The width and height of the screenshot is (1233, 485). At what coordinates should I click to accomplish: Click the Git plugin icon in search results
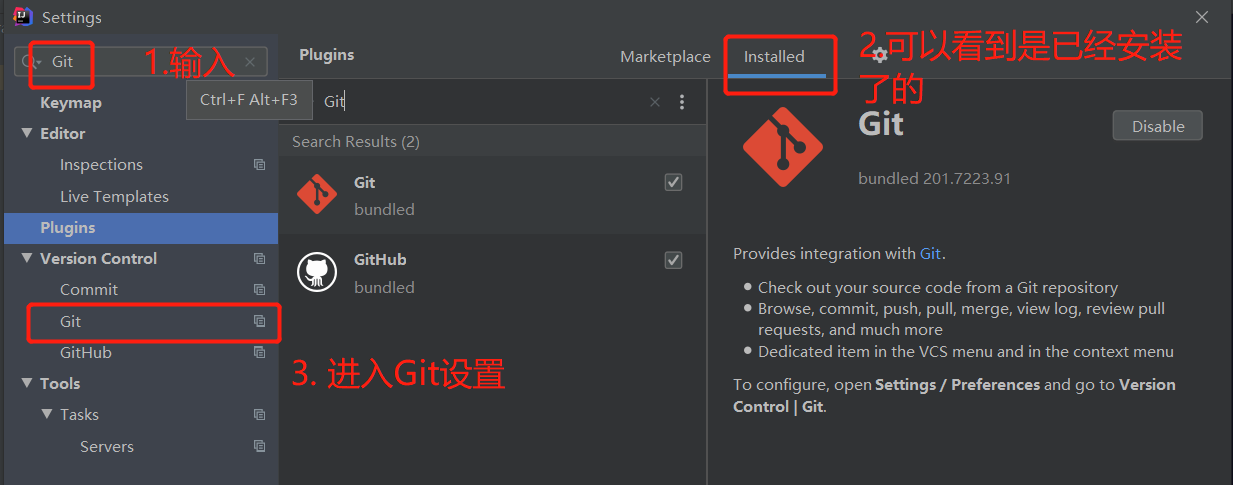coord(317,194)
